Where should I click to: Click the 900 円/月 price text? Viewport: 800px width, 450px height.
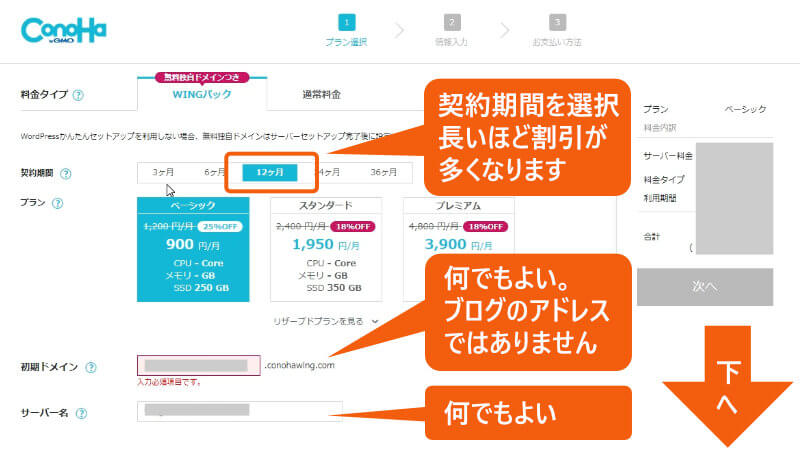pos(193,245)
